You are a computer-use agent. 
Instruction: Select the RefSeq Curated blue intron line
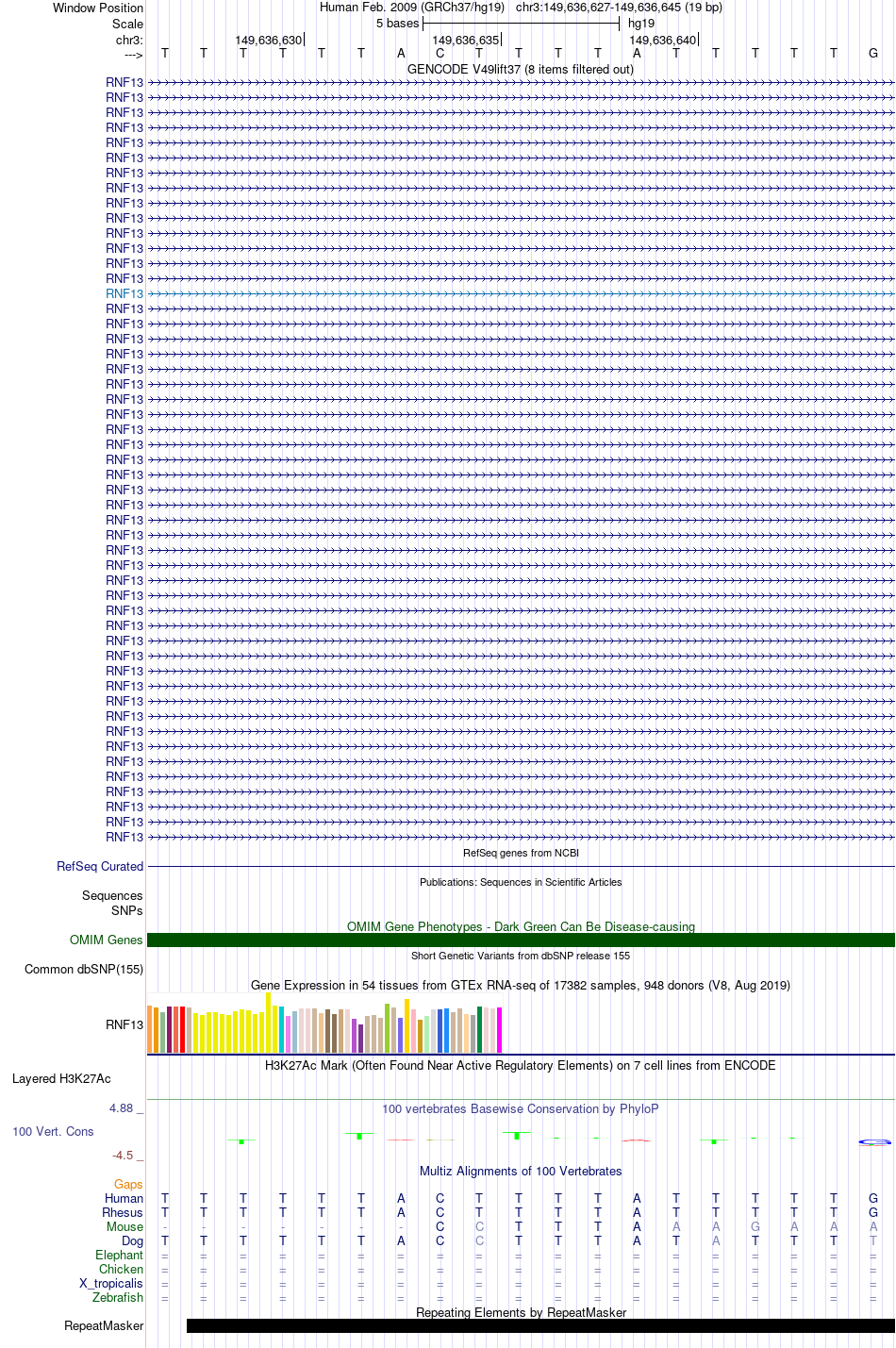(521, 866)
